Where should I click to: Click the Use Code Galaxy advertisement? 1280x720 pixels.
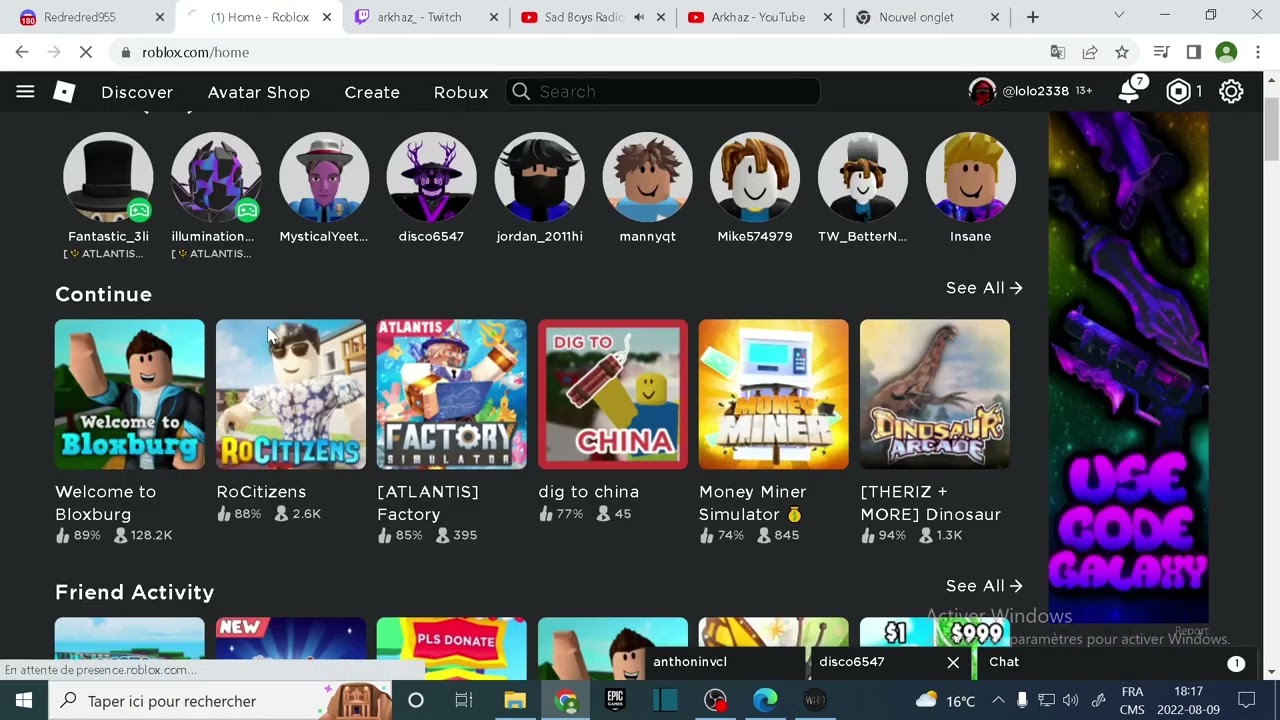point(1128,367)
